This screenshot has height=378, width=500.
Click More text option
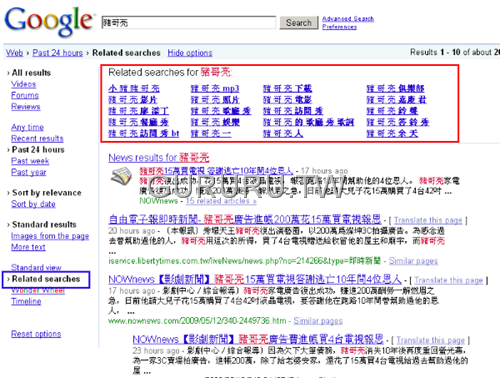(28, 247)
